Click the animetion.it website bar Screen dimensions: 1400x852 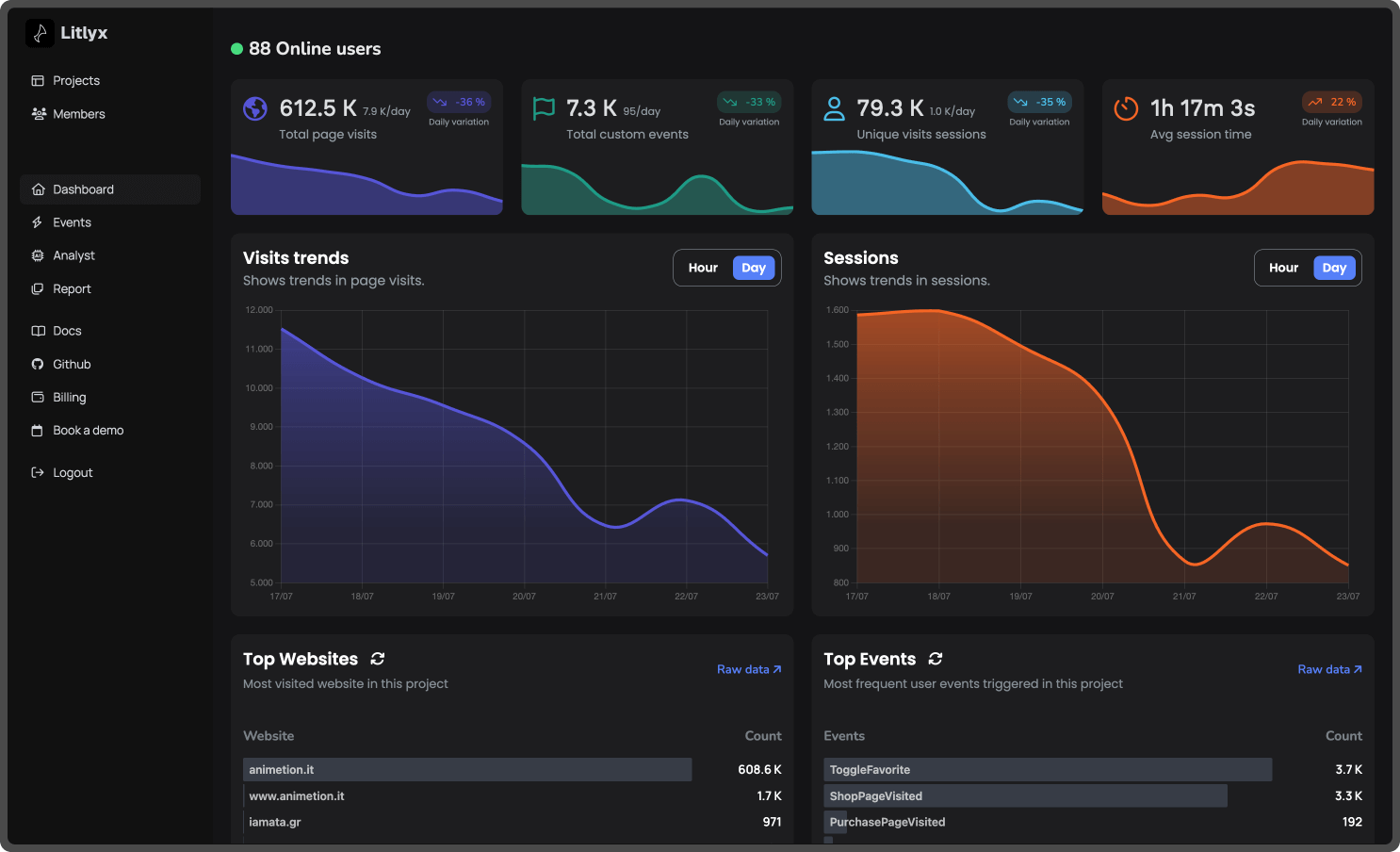click(466, 770)
